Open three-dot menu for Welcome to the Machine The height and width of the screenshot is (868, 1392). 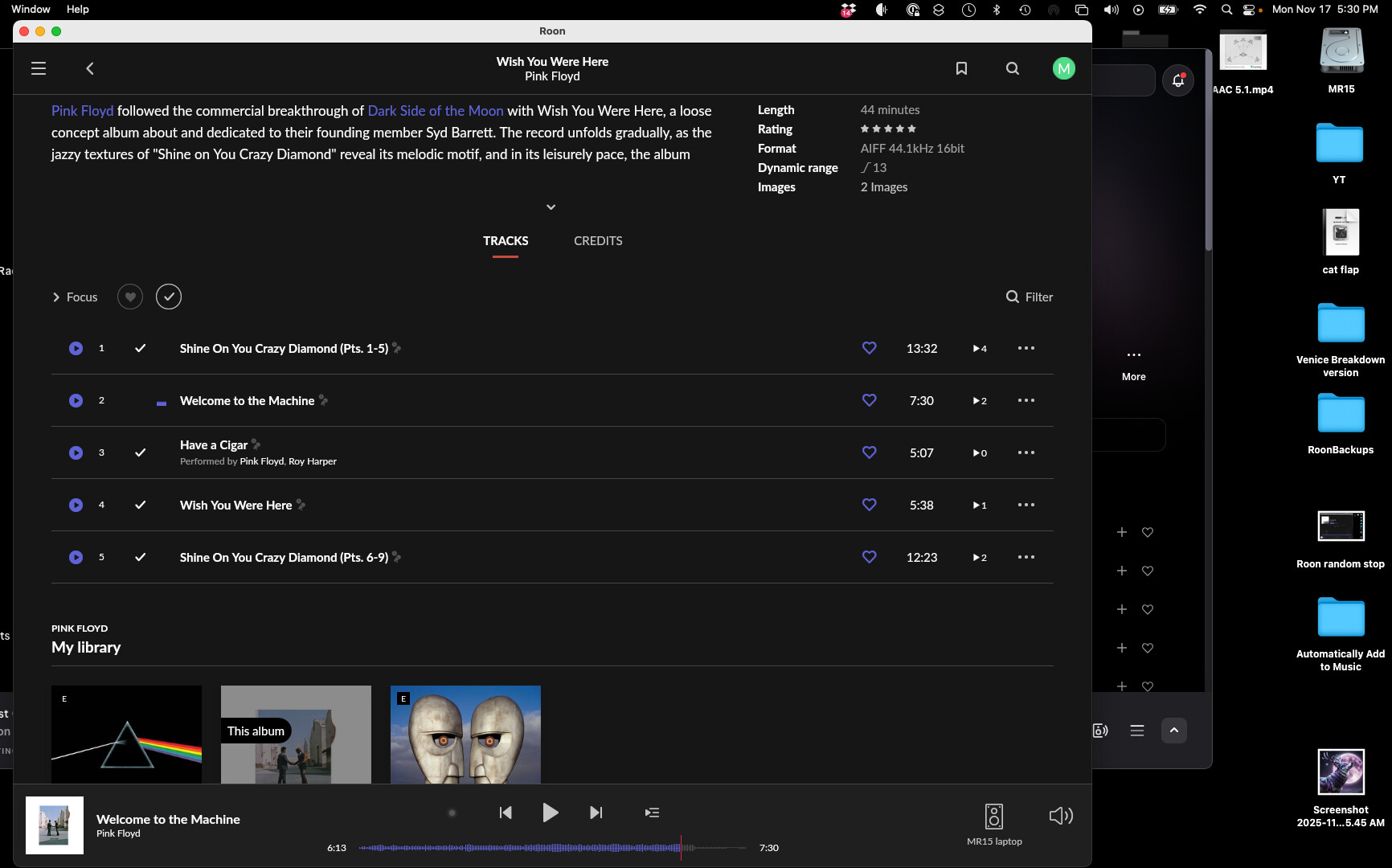pos(1026,400)
